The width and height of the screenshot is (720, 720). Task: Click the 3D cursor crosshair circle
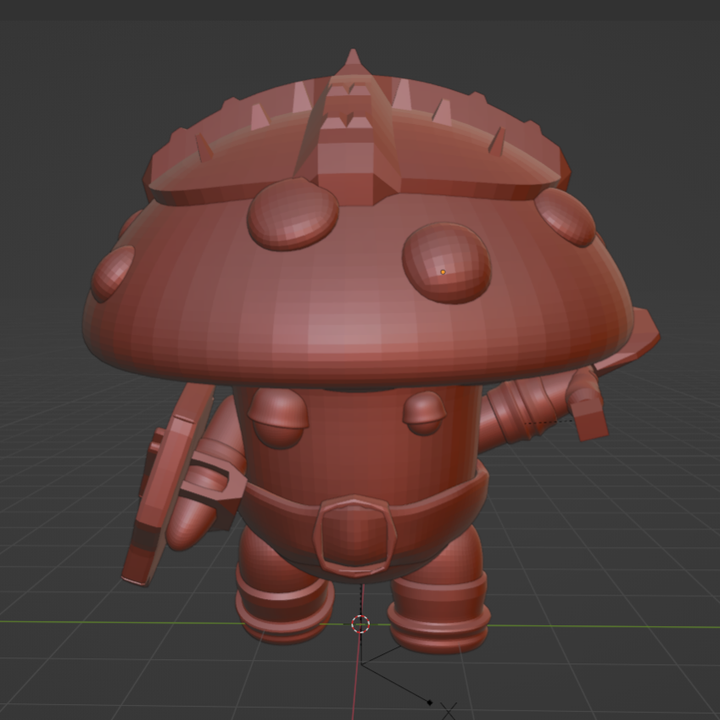click(x=361, y=624)
